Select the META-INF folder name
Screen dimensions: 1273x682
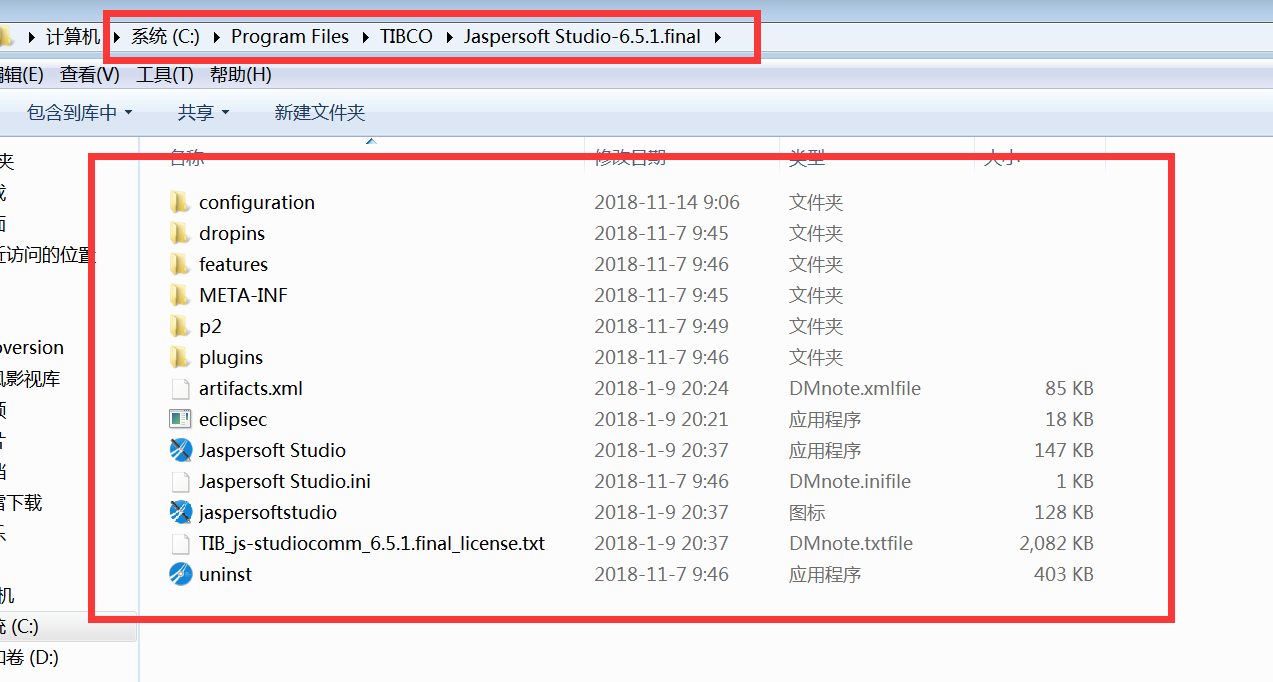point(244,295)
